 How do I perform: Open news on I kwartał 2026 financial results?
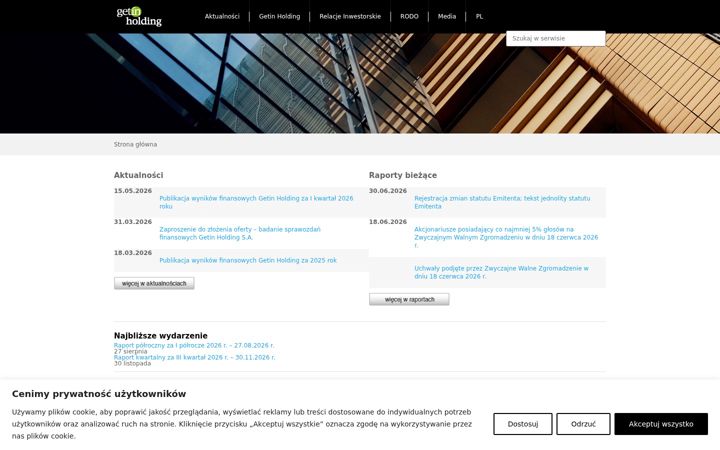coord(256,202)
